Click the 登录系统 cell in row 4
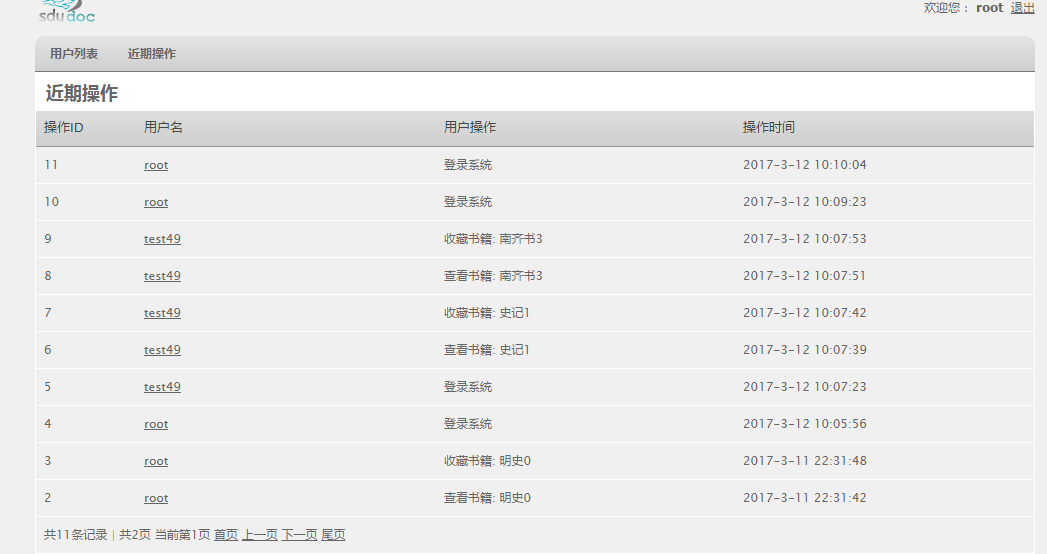Image resolution: width=1047 pixels, height=554 pixels. click(x=468, y=424)
